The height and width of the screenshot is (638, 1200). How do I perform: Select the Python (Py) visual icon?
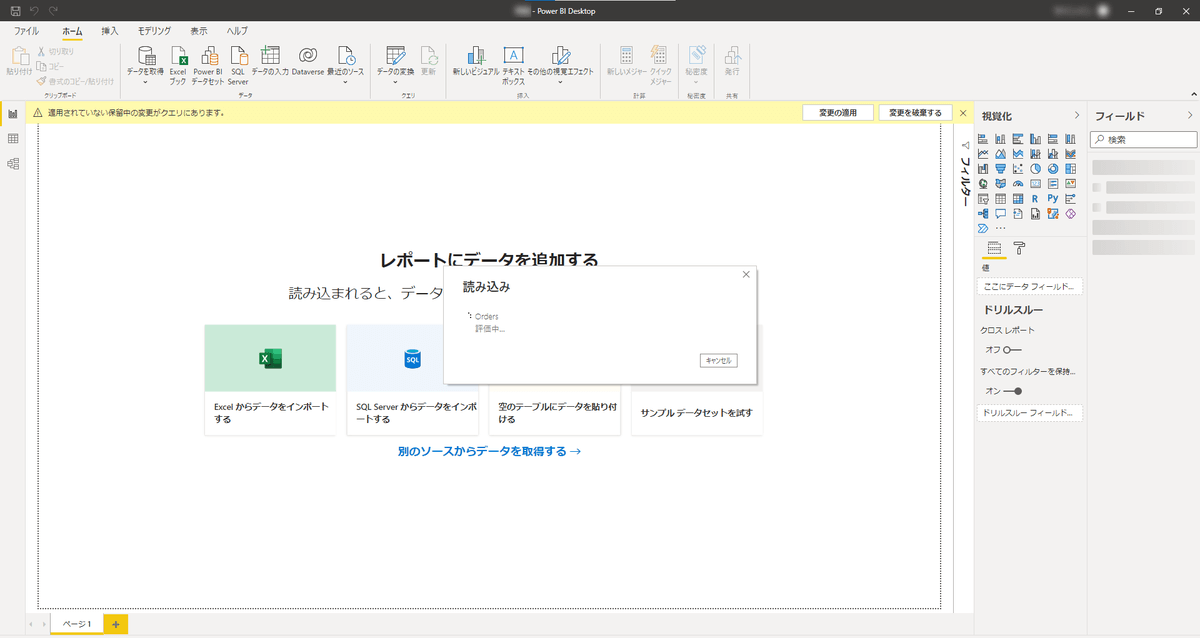tap(1052, 199)
